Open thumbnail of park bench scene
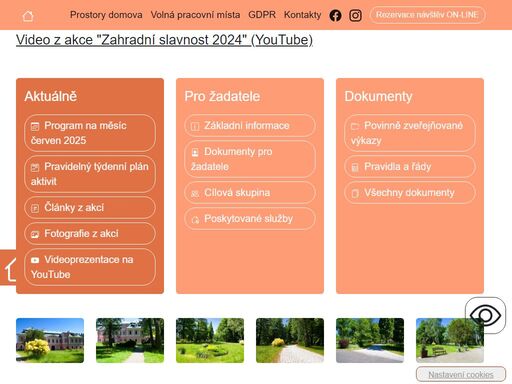The height and width of the screenshot is (384, 512). click(450, 340)
